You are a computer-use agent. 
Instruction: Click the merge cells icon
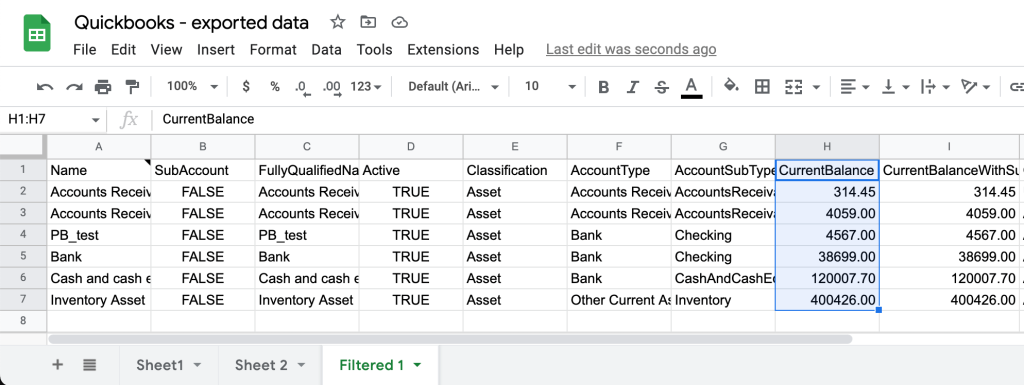coord(793,87)
